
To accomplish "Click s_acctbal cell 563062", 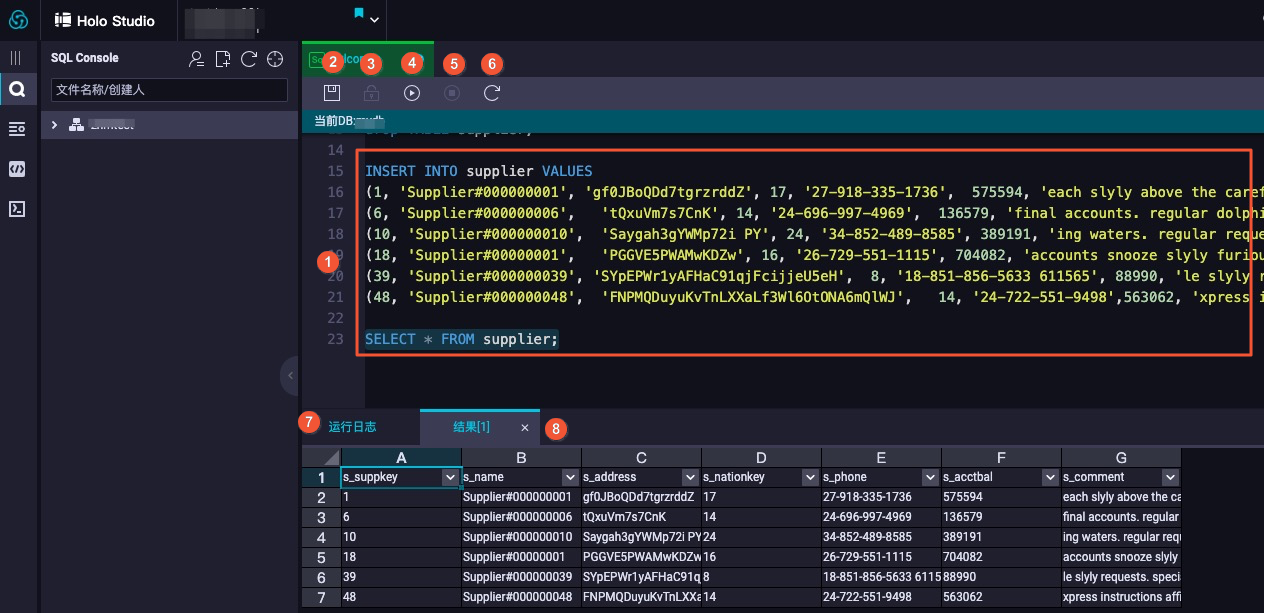I will (x=1001, y=597).
